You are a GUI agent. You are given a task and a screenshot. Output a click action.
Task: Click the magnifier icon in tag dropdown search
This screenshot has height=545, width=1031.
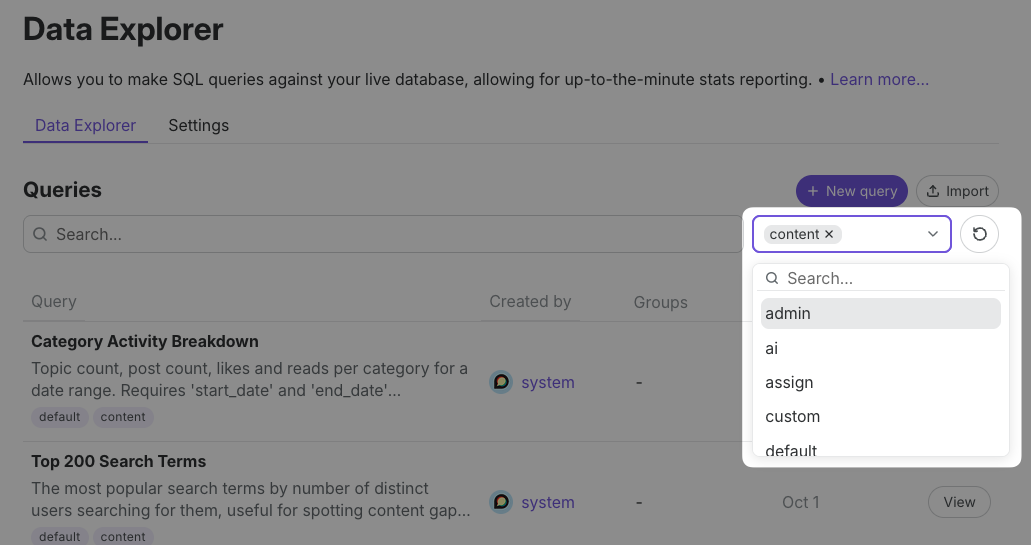pyautogui.click(x=773, y=278)
